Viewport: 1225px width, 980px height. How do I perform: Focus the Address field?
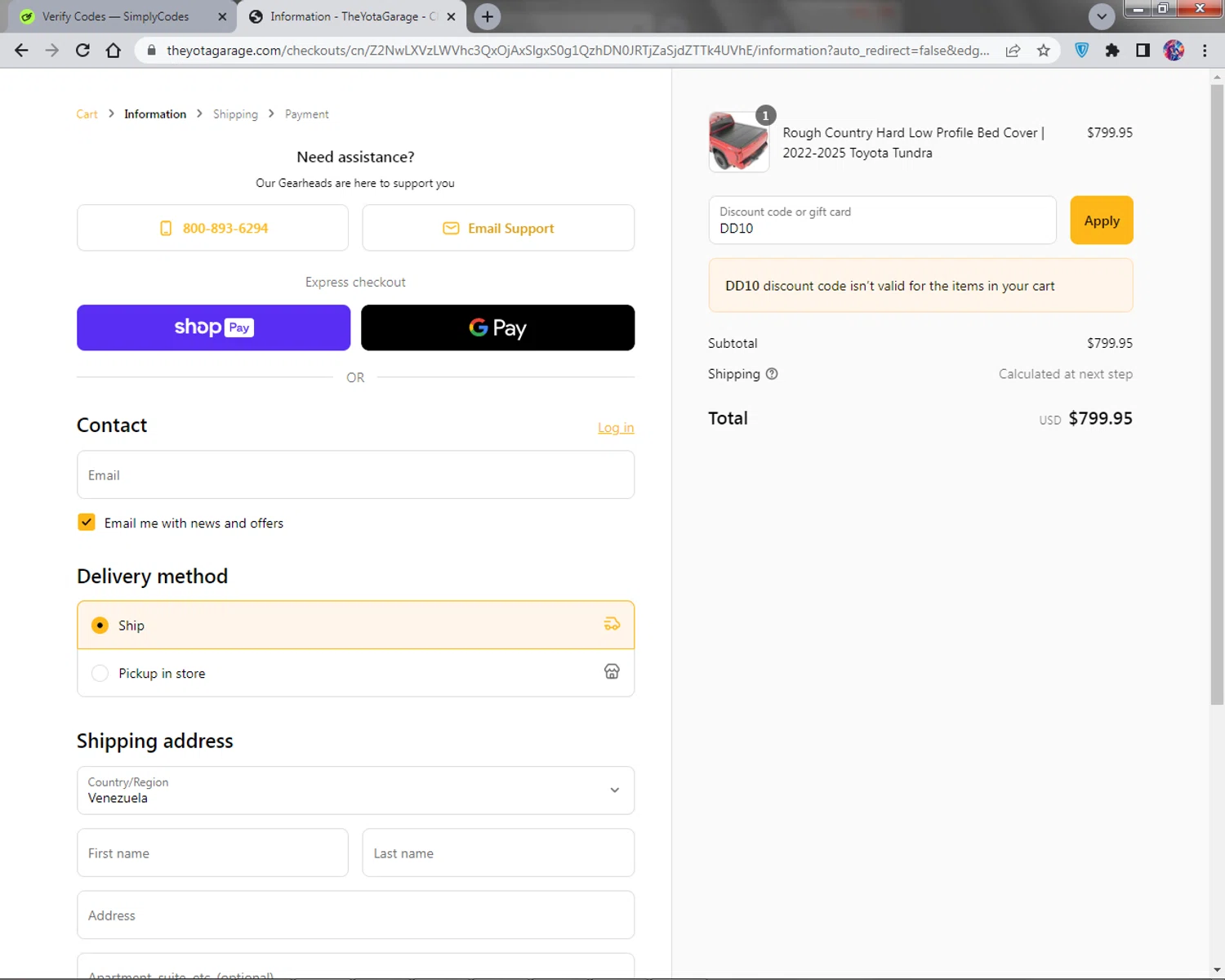(x=355, y=915)
